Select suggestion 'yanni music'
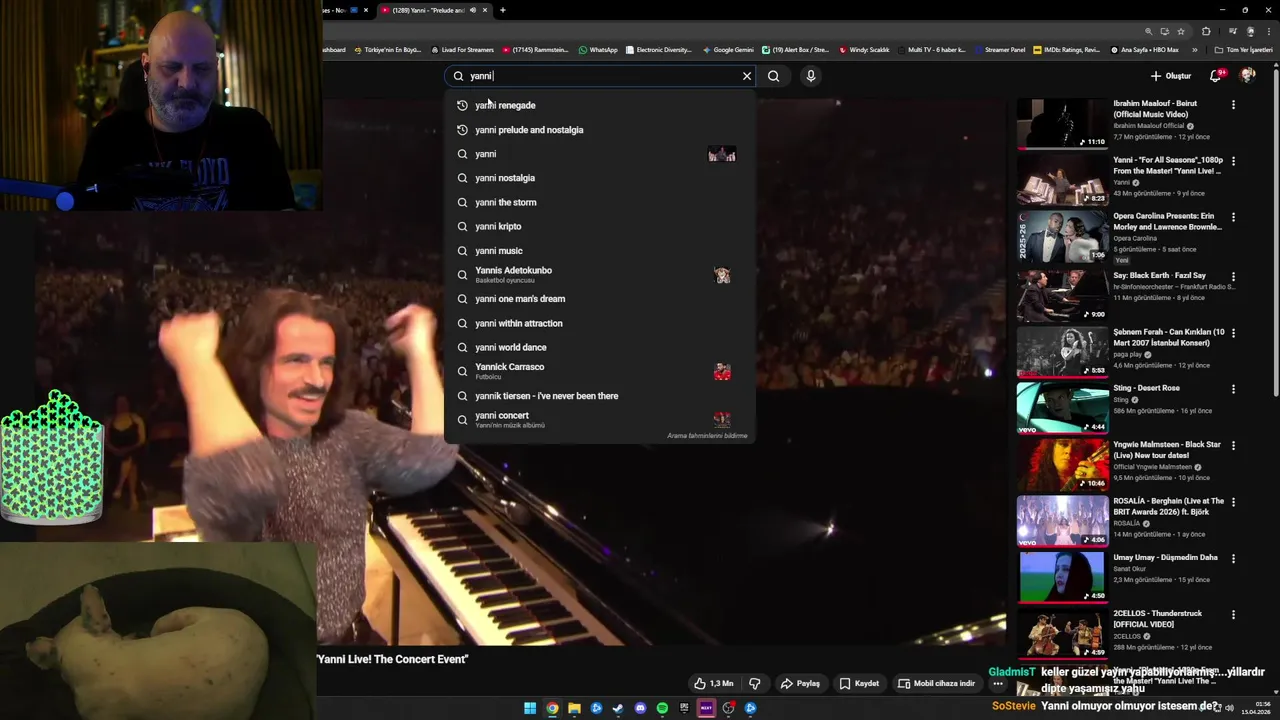Screen dimensions: 1280x720 600,251
